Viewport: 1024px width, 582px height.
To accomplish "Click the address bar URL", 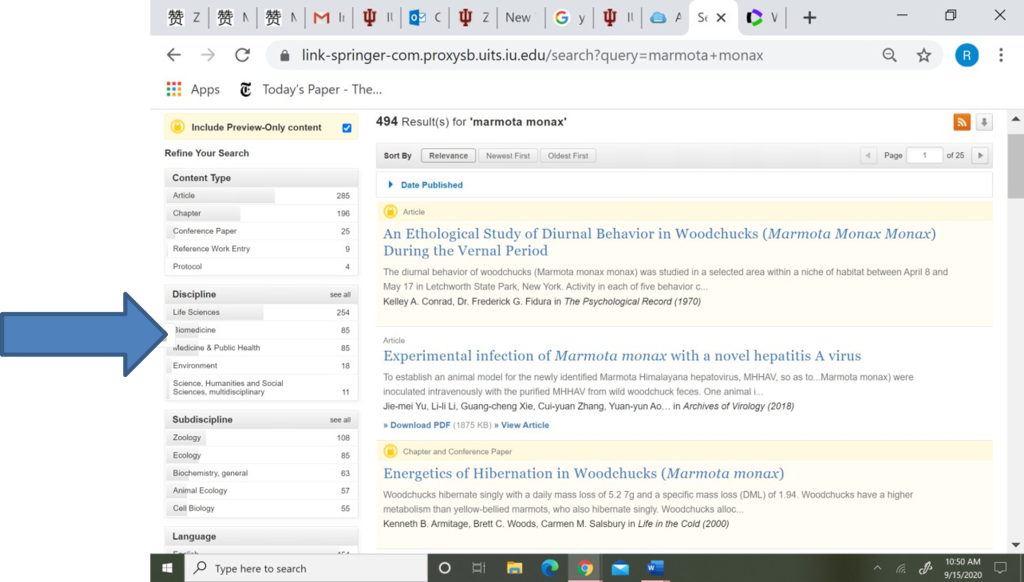I will click(x=532, y=56).
